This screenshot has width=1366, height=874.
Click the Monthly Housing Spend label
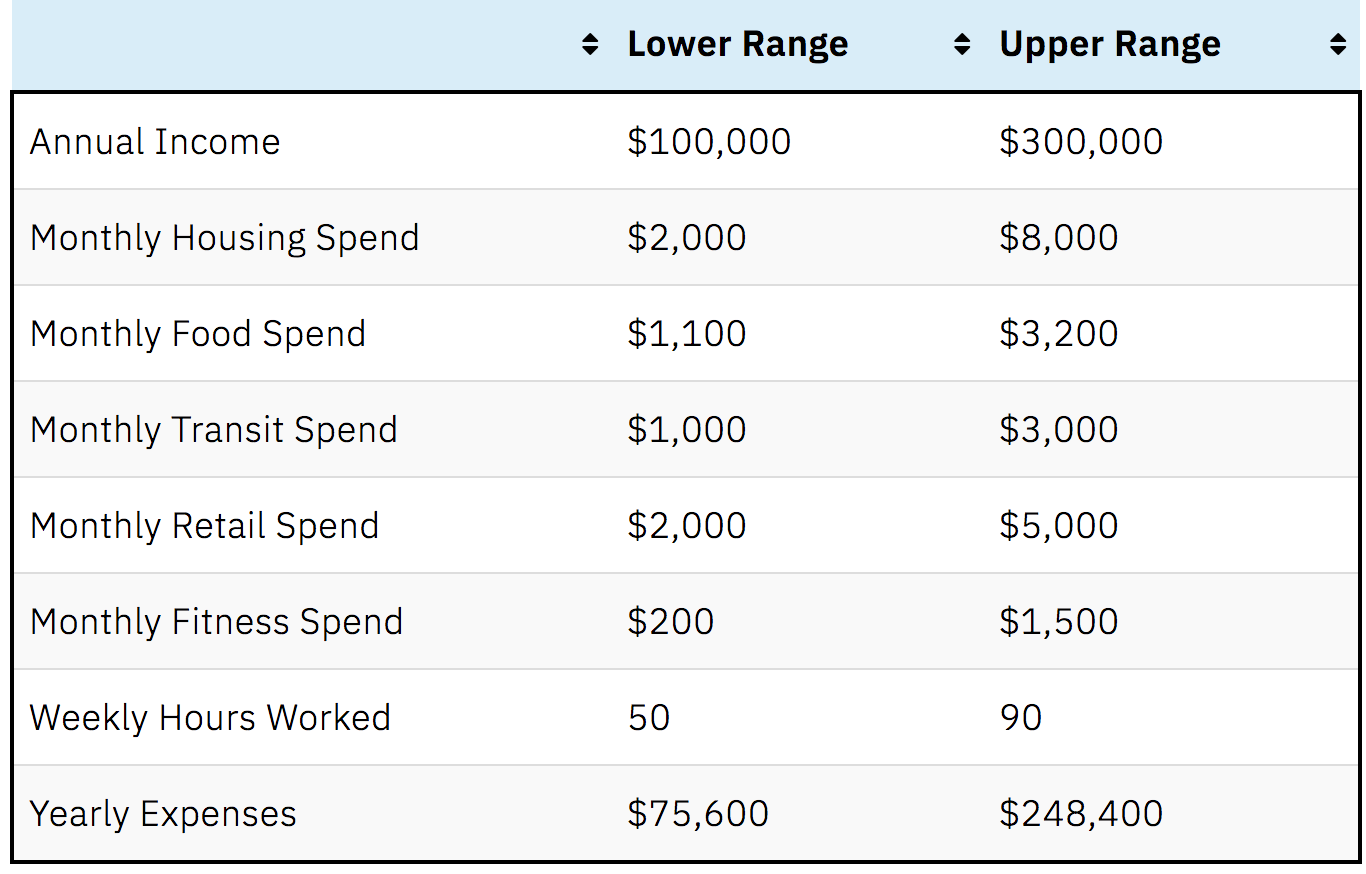225,238
